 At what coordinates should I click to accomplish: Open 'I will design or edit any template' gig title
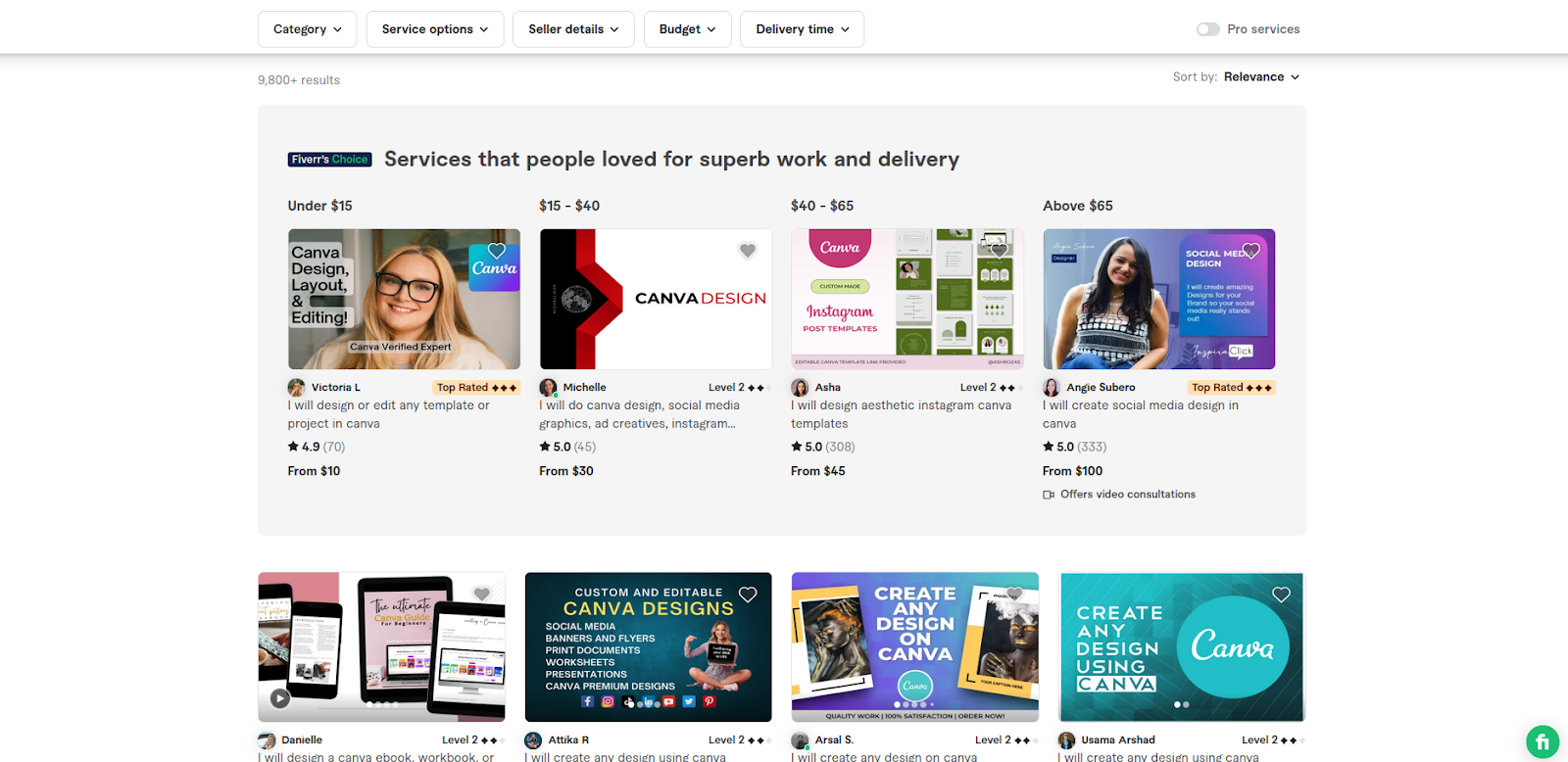point(388,414)
